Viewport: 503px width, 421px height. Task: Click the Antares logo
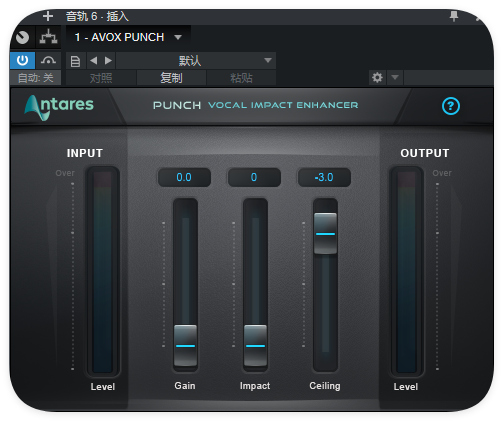(x=59, y=107)
